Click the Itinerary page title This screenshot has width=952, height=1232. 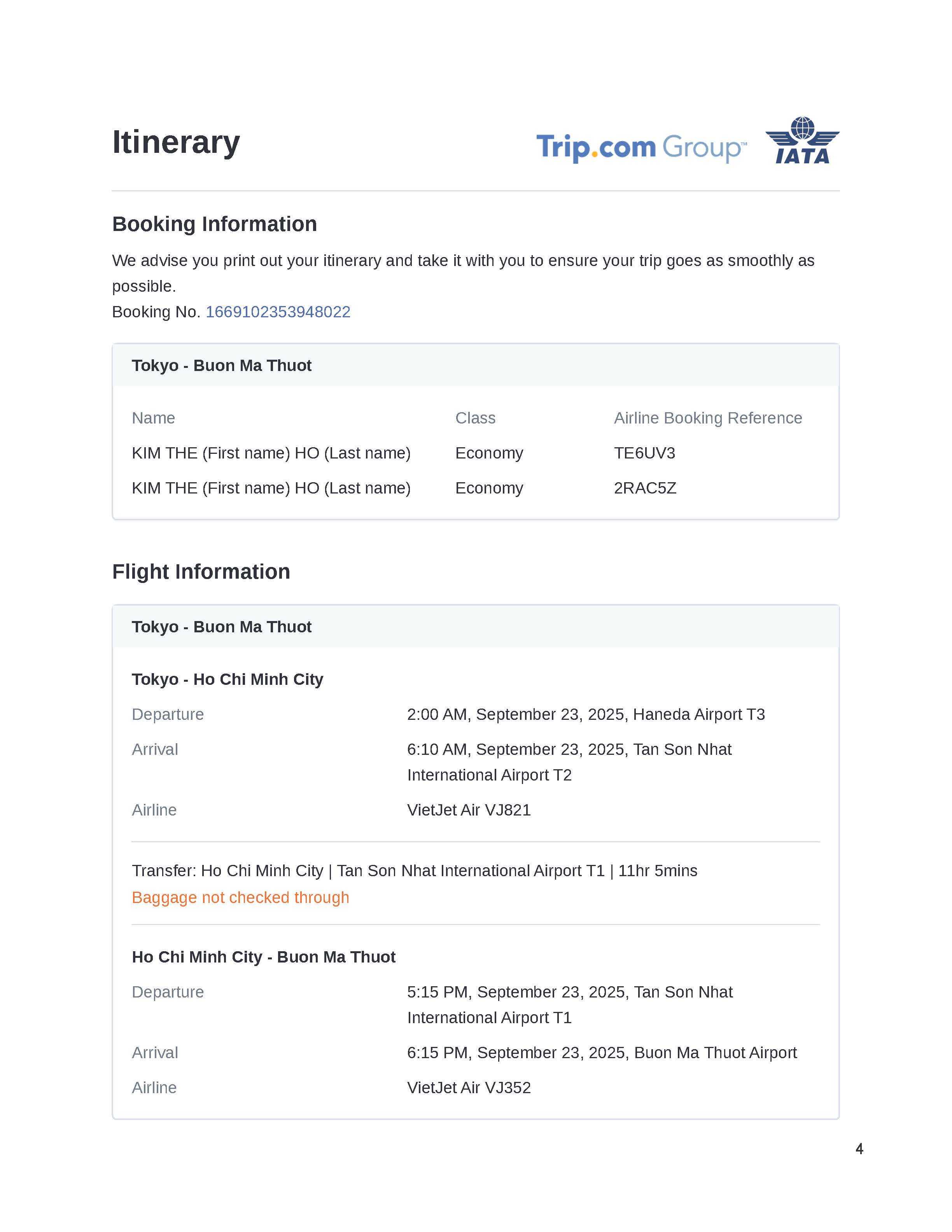point(176,142)
